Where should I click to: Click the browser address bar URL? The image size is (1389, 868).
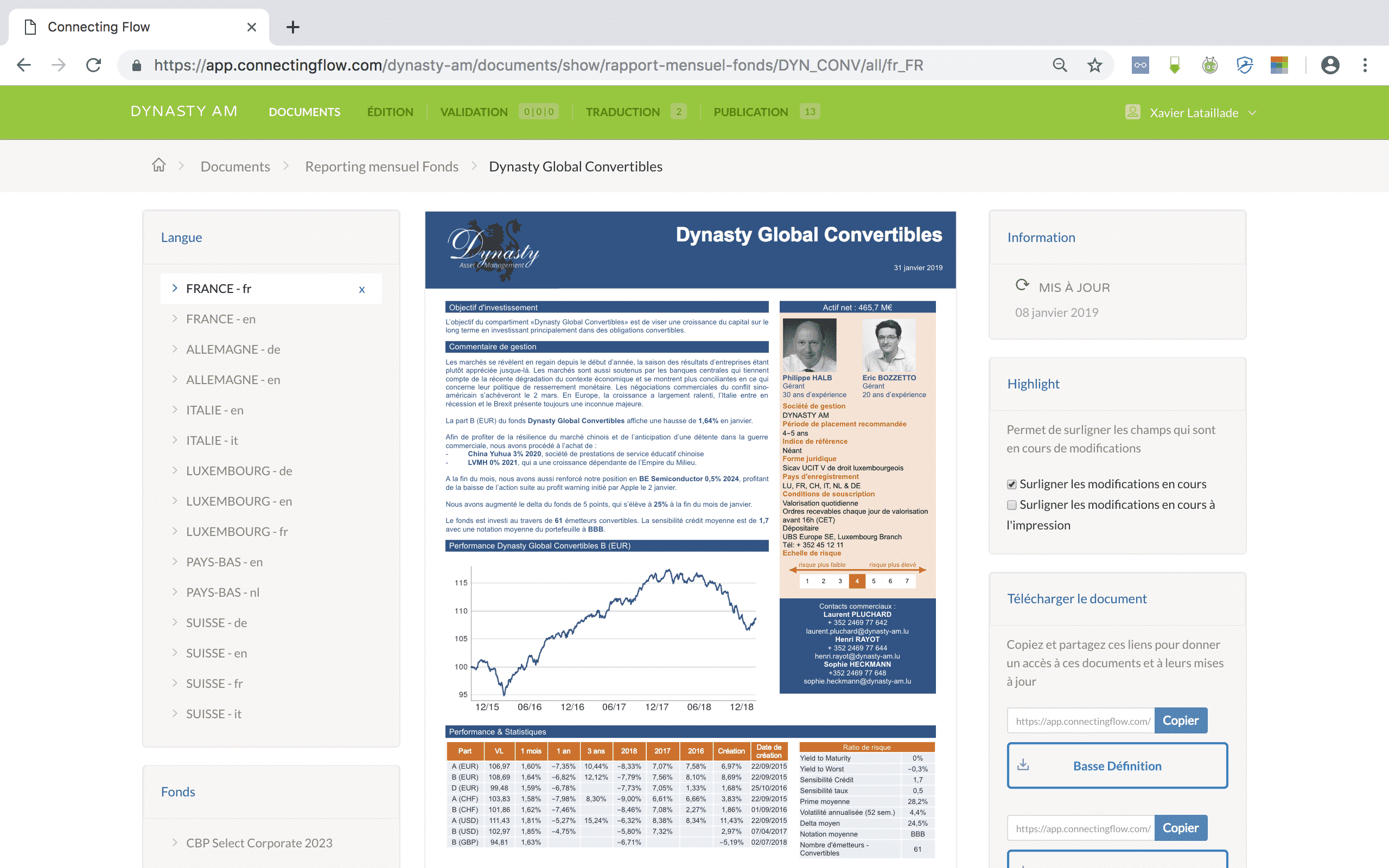tap(538, 66)
